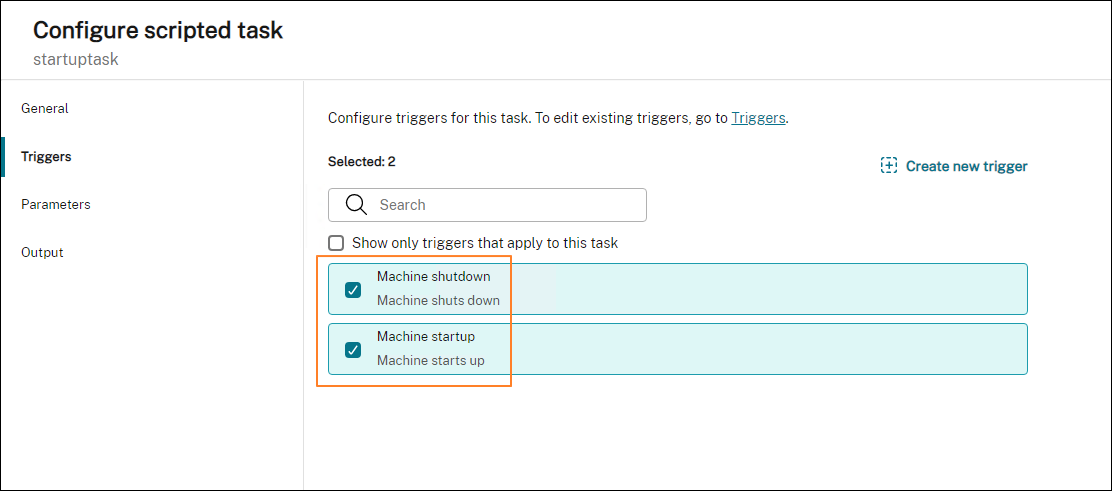Click the Create new trigger plus icon
Viewport: 1112px width, 491px height.
[888, 166]
